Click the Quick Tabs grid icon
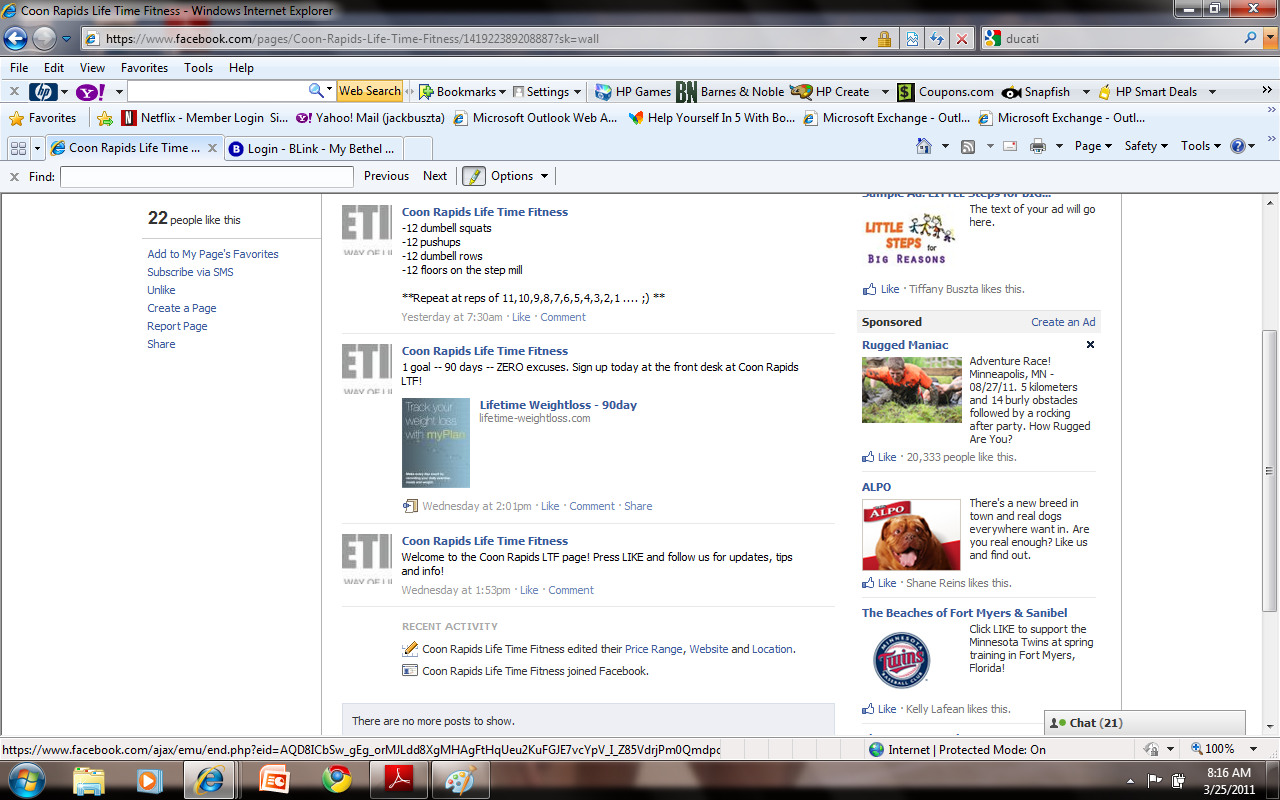 pos(18,147)
